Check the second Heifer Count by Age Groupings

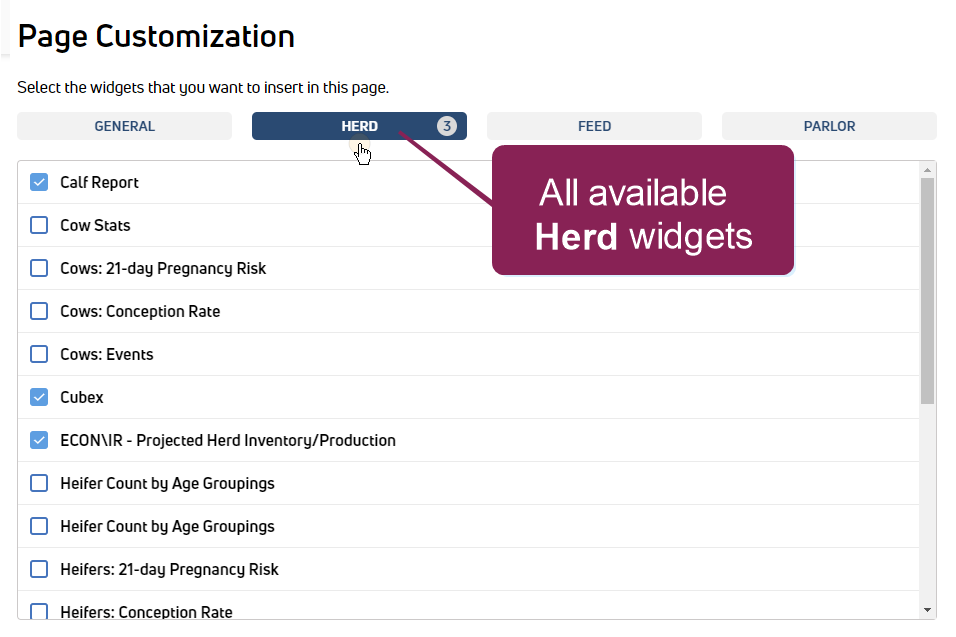(x=39, y=526)
